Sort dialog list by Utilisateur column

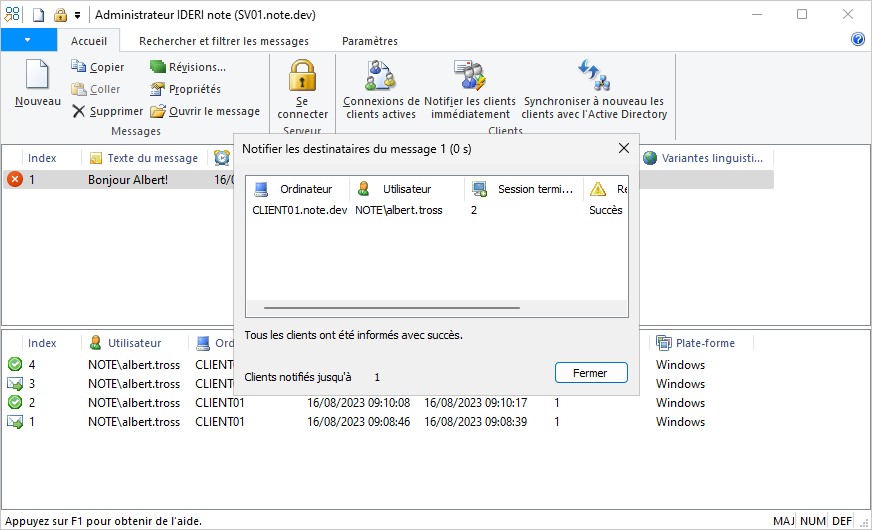[407, 189]
